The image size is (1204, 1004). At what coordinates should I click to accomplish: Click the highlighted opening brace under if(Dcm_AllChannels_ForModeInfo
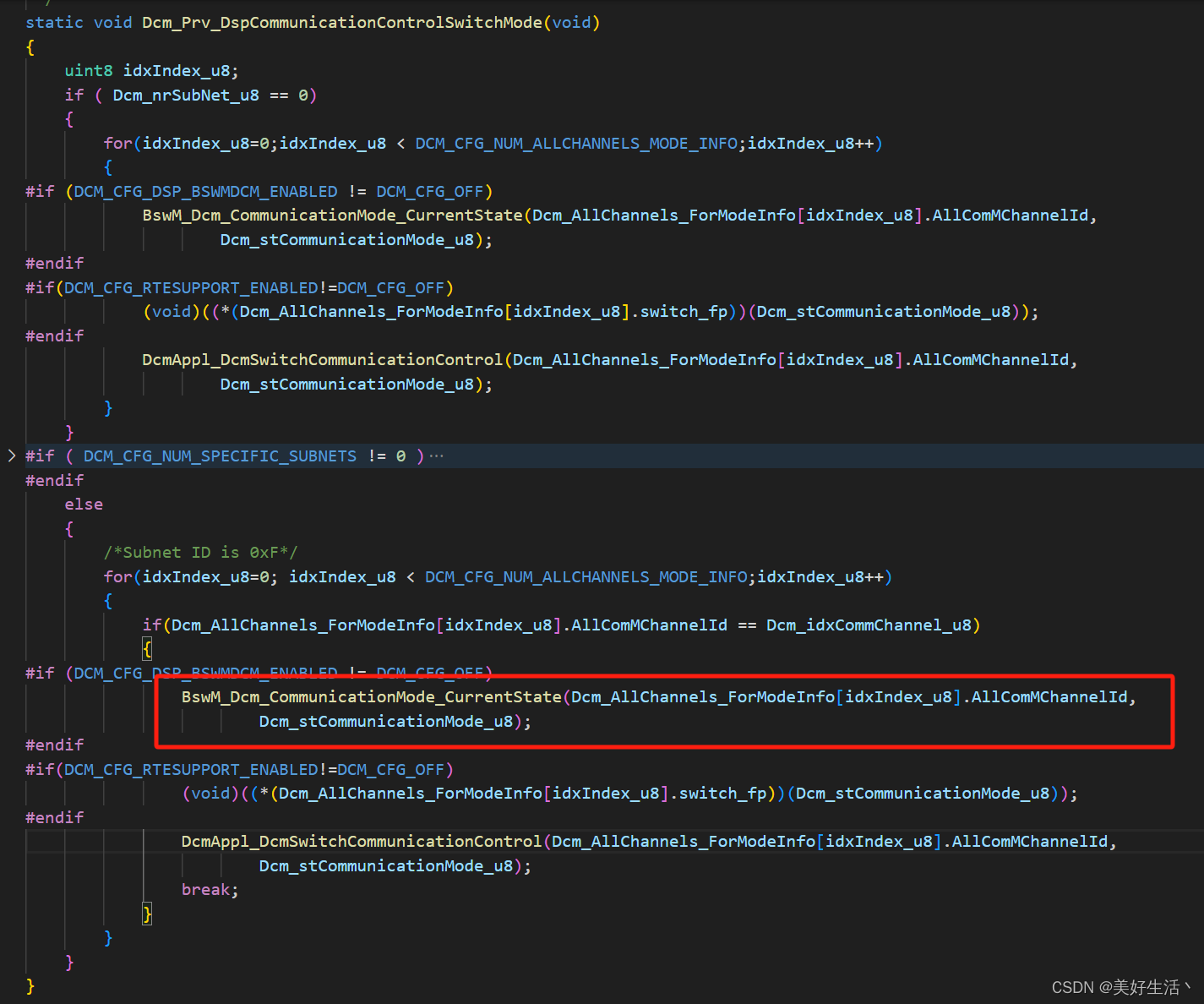click(147, 649)
